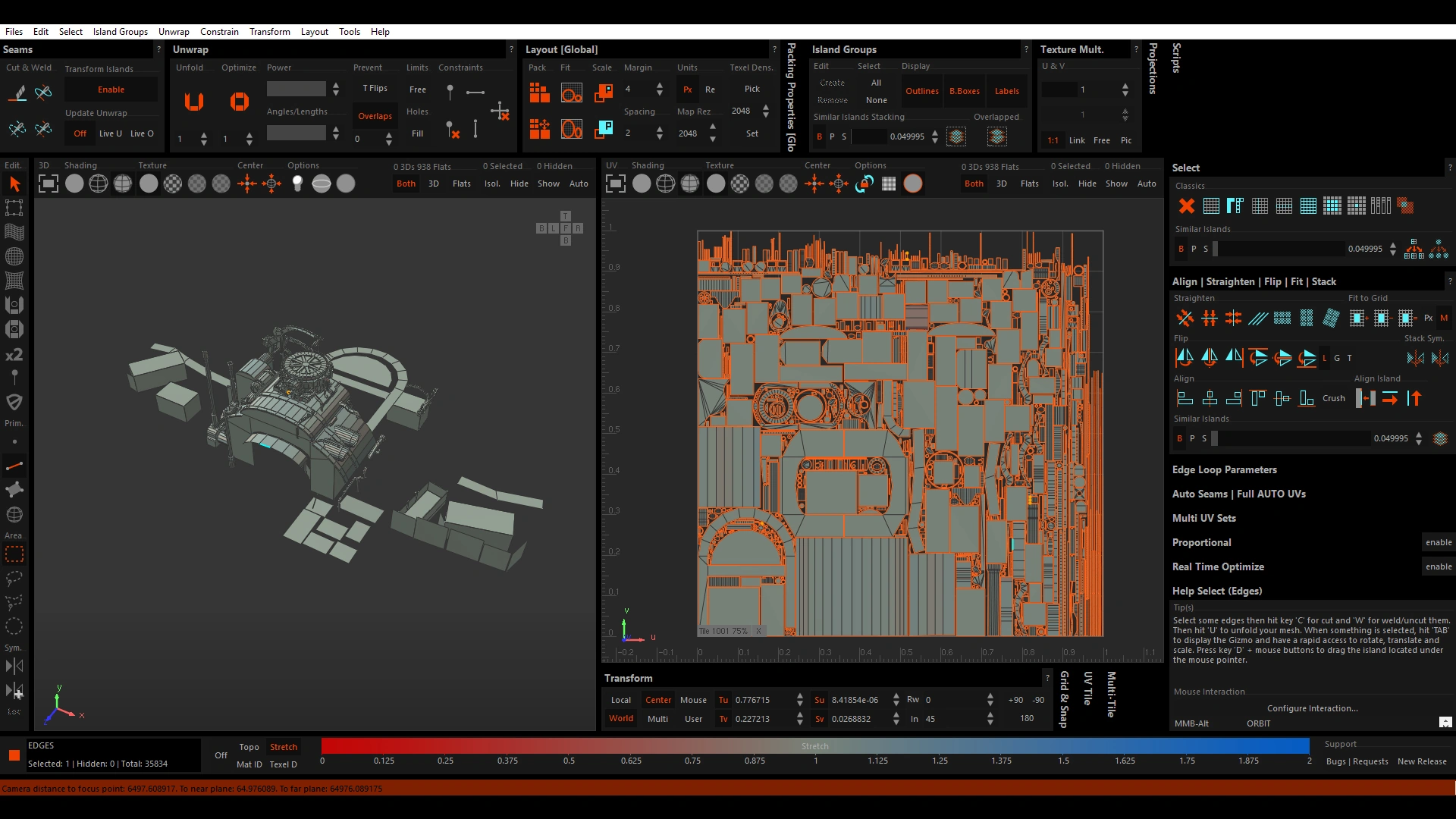Click the Optimize icon in Unwrap panel
This screenshot has height=819, width=1456.
point(239,102)
